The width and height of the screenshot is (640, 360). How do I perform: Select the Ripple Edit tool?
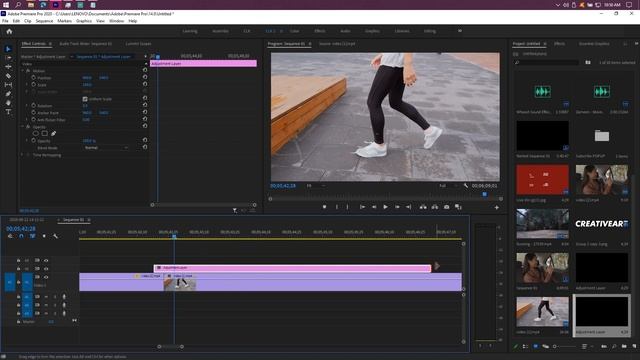click(8, 67)
